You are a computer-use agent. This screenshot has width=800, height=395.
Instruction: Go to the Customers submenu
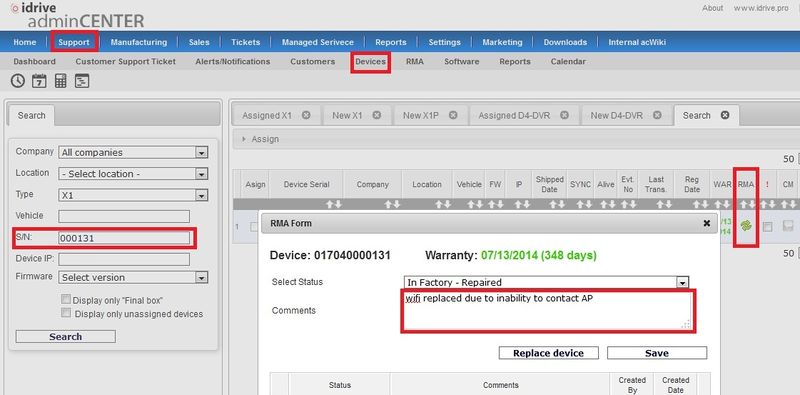coord(313,61)
